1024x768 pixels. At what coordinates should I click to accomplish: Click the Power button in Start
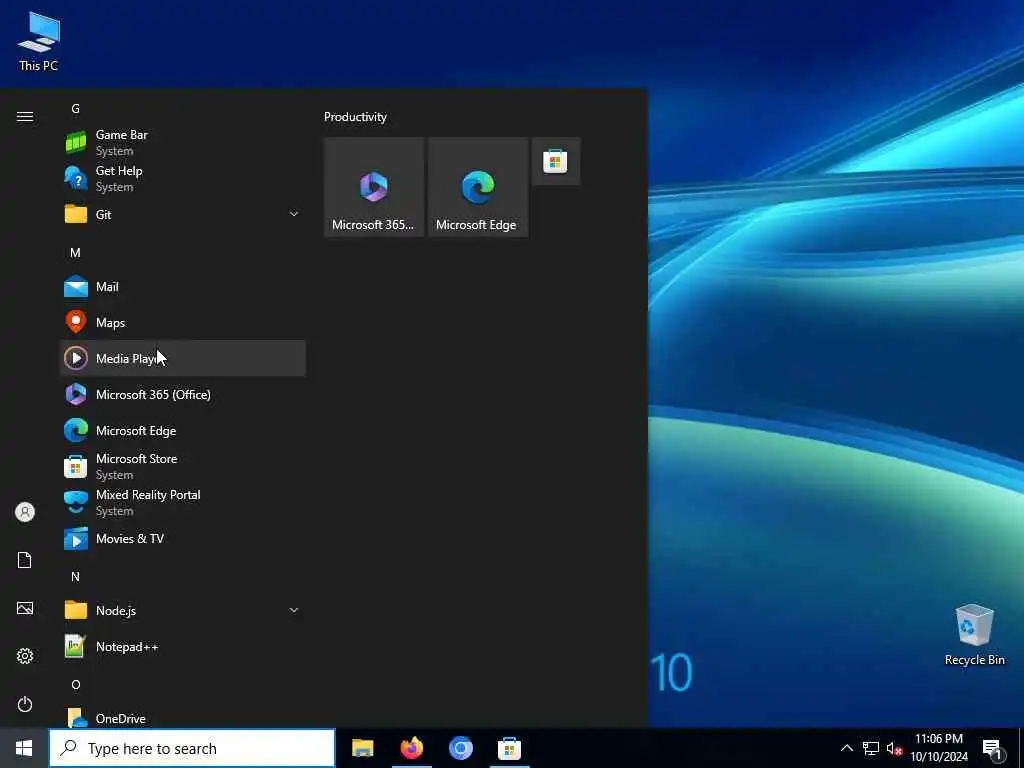click(25, 704)
